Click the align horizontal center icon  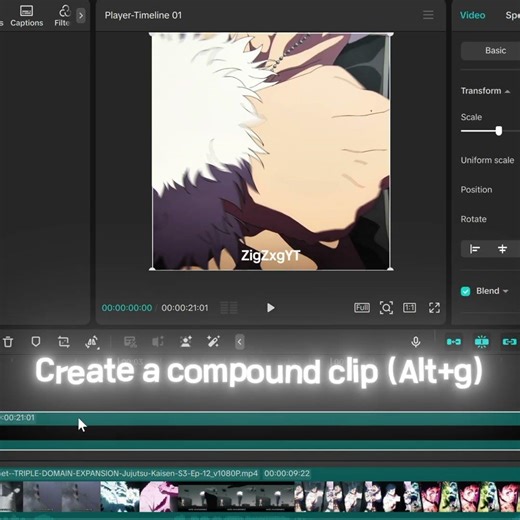502,249
